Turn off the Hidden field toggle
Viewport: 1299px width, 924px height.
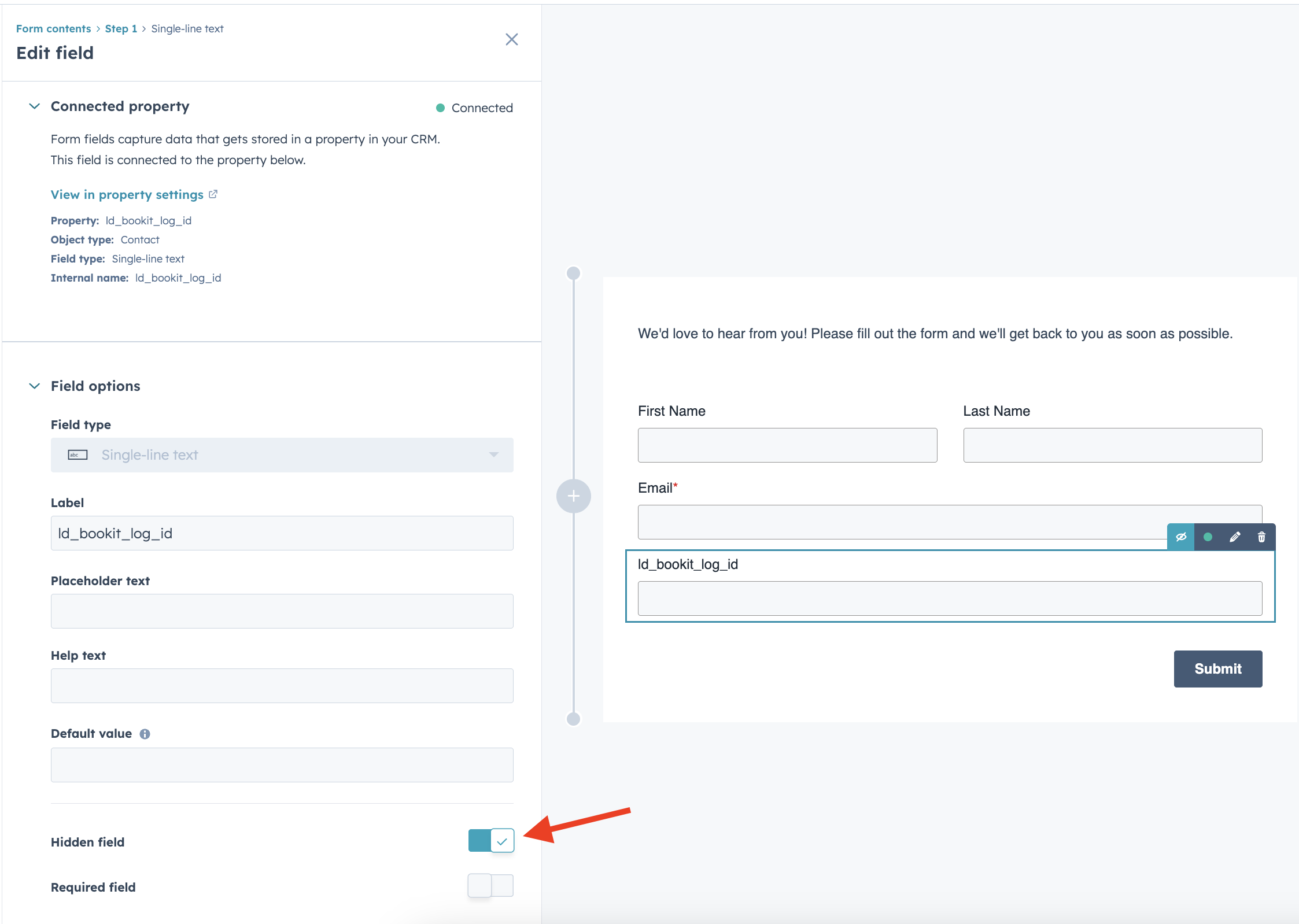click(490, 841)
